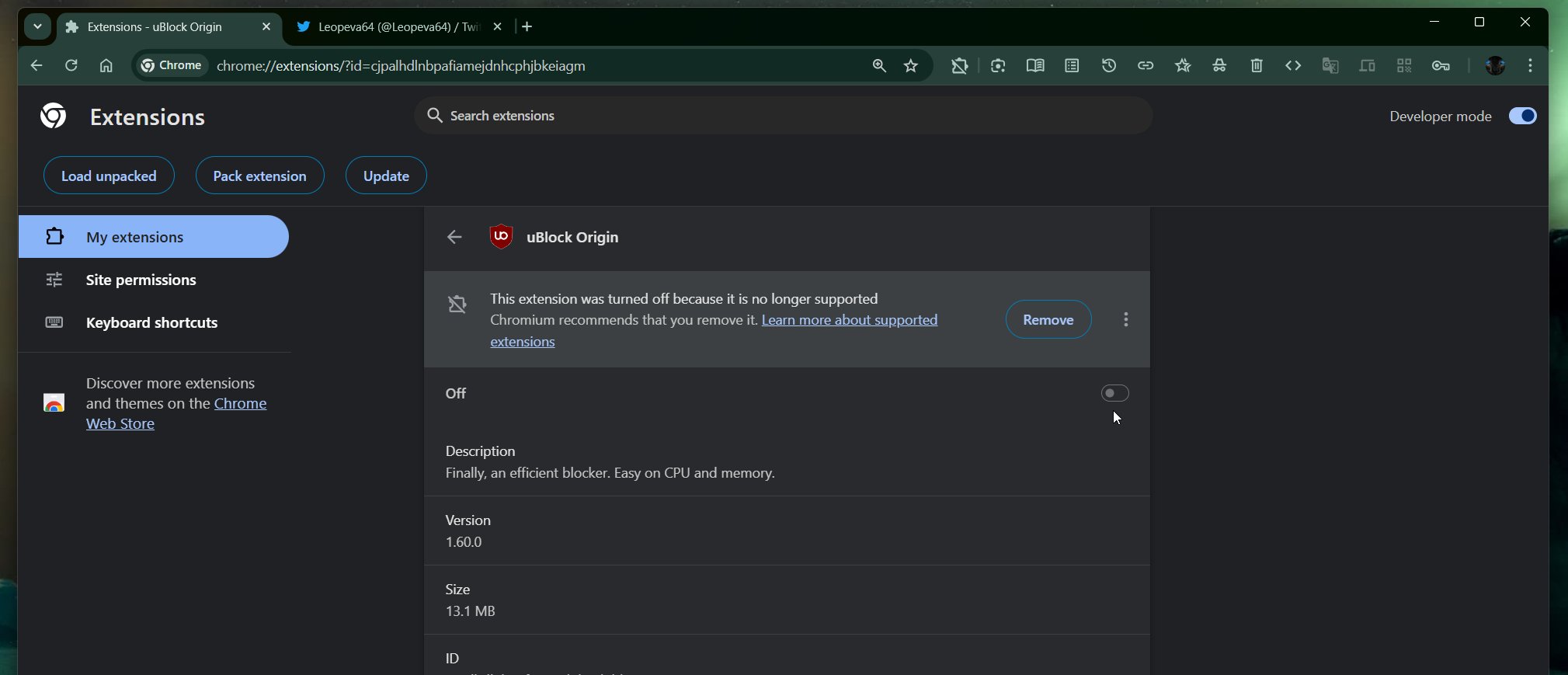Click the incognito icon in toolbar
The width and height of the screenshot is (1568, 675).
(x=1219, y=66)
